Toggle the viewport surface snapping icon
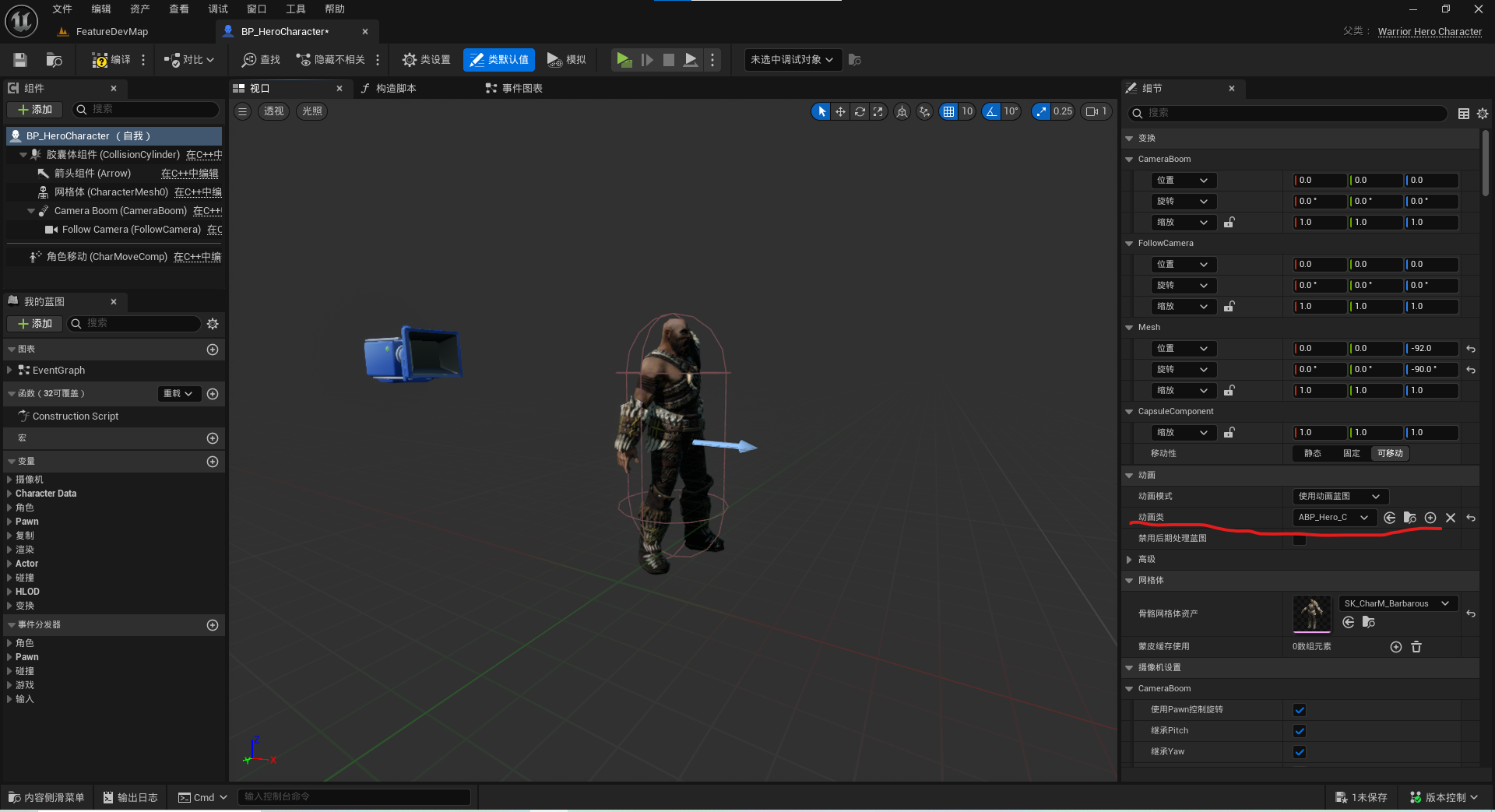This screenshot has width=1495, height=812. (x=924, y=111)
